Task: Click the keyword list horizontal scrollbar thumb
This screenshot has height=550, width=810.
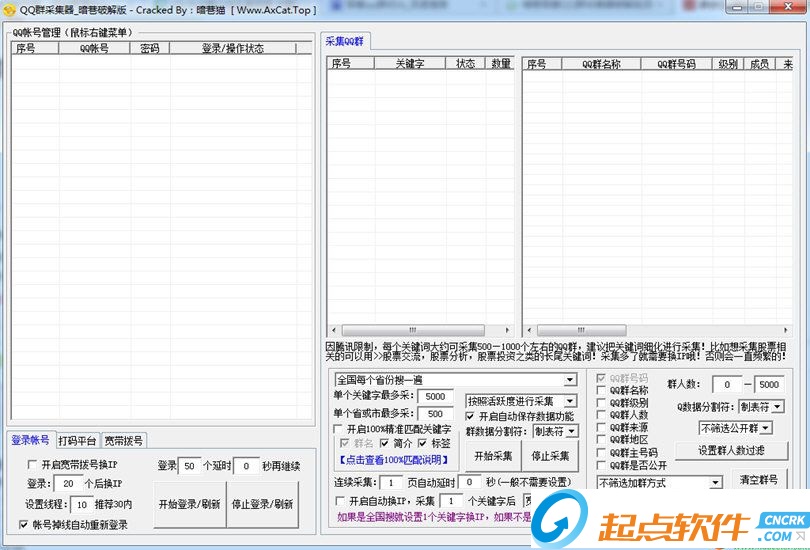Action: point(413,329)
